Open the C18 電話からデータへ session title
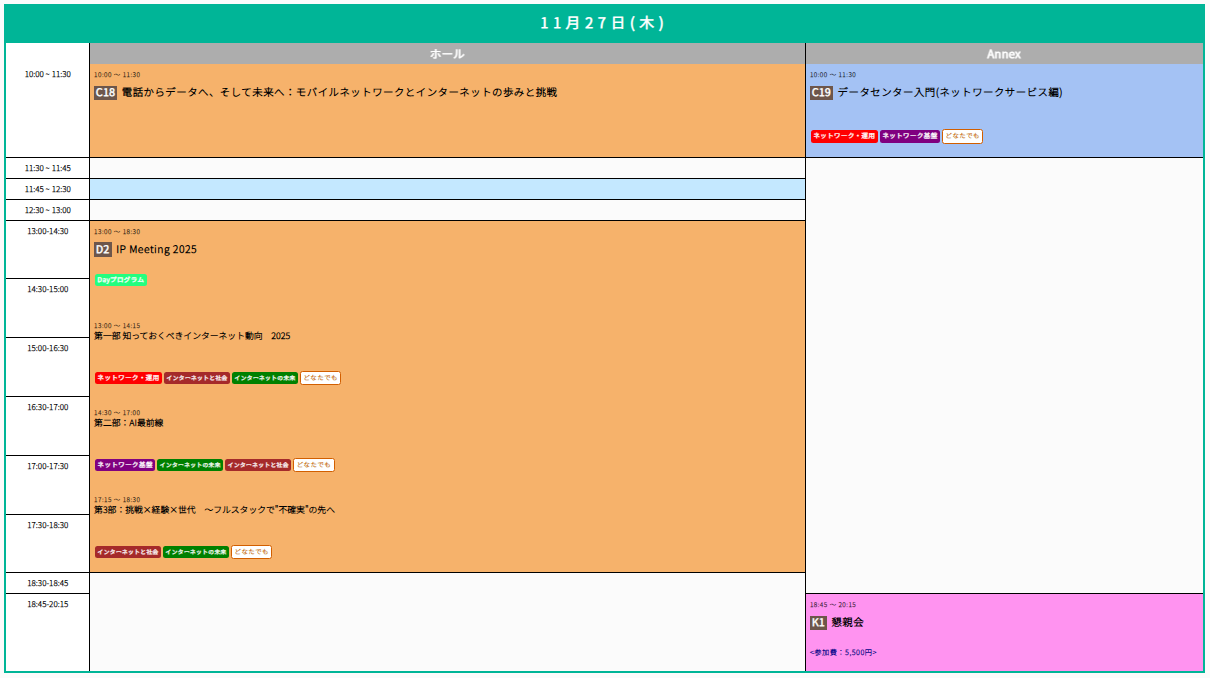The width and height of the screenshot is (1210, 678). click(338, 93)
